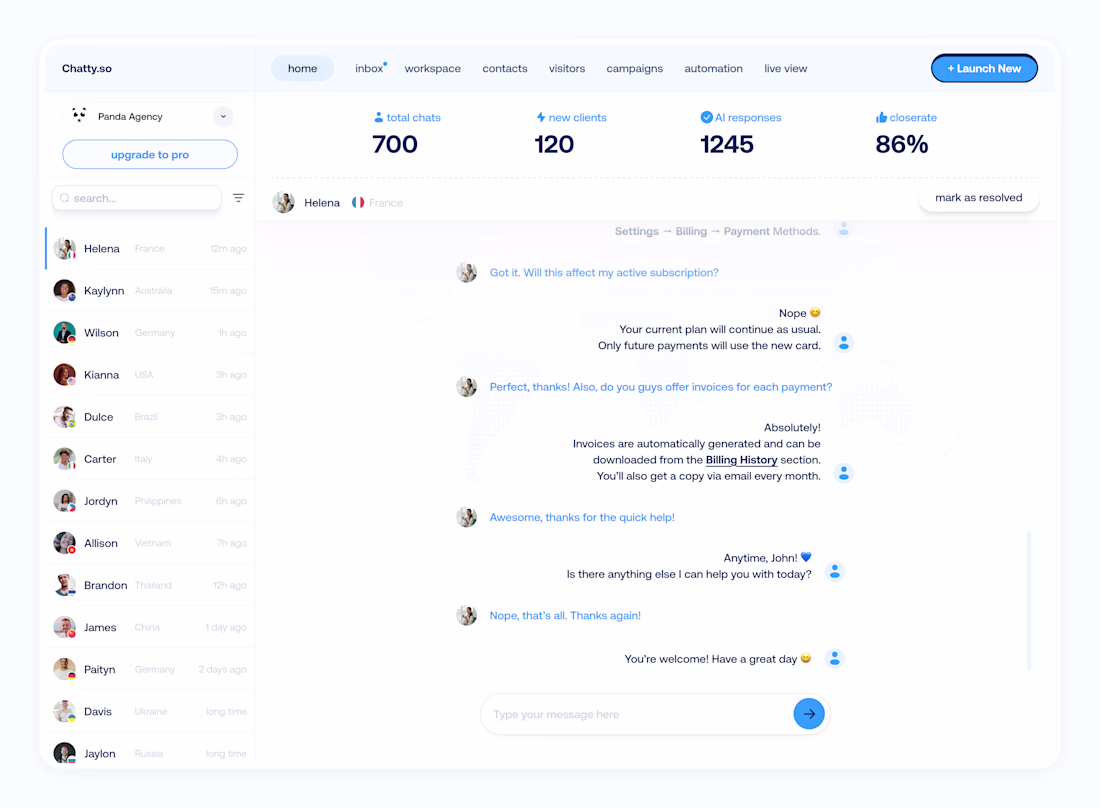Go to the contacts tab

[504, 68]
